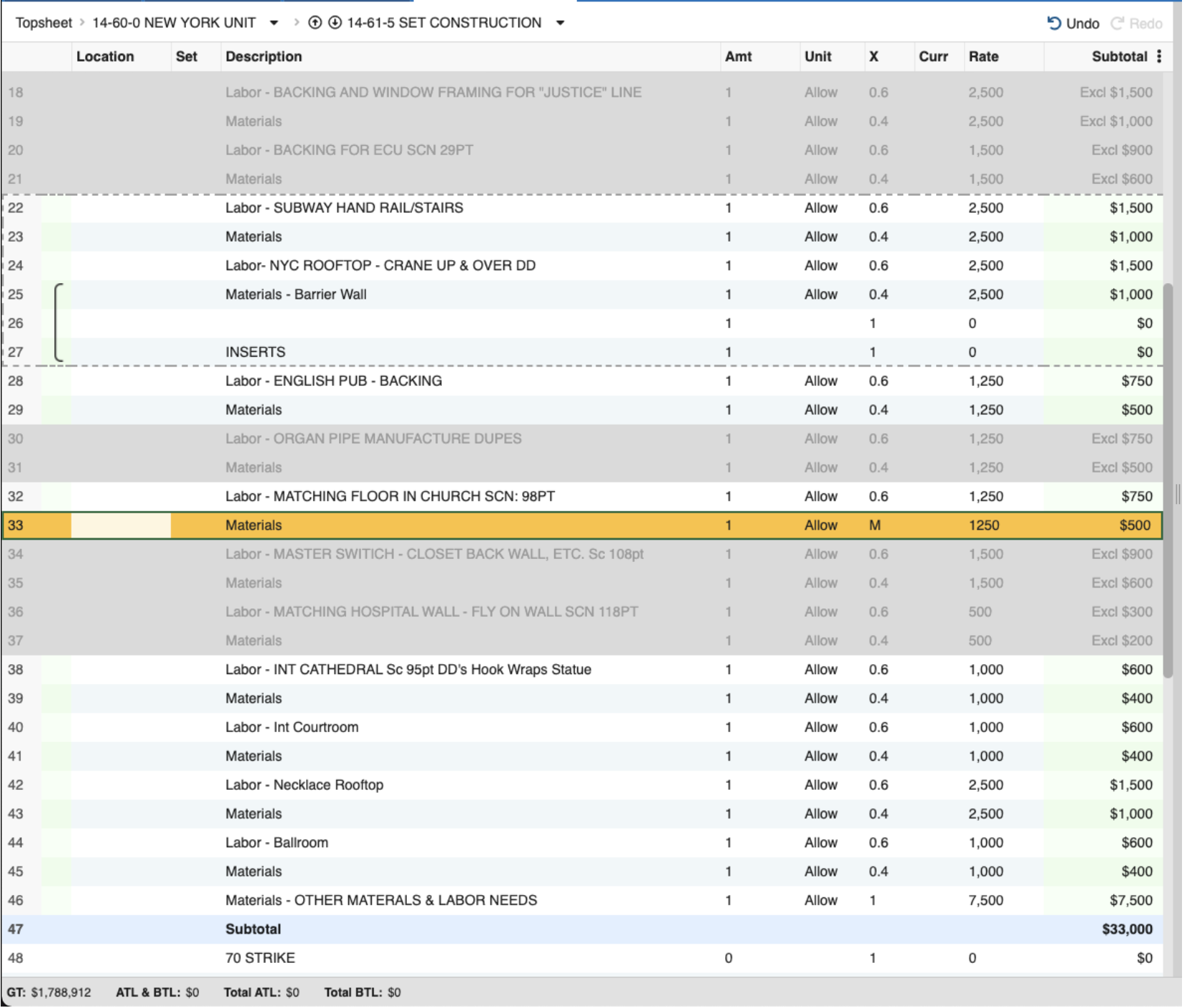1187x1008 pixels.
Task: Click the up arrow previous account icon
Action: click(315, 23)
